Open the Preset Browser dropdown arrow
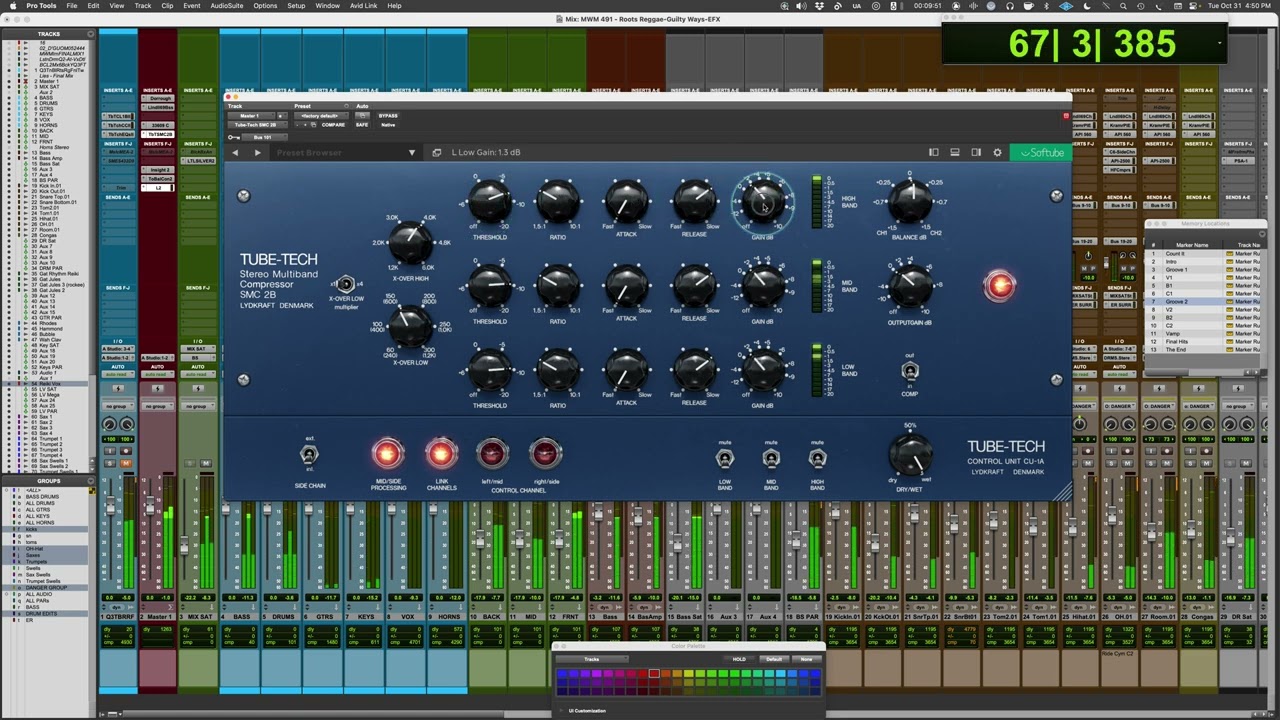The width and height of the screenshot is (1280, 720). 412,153
